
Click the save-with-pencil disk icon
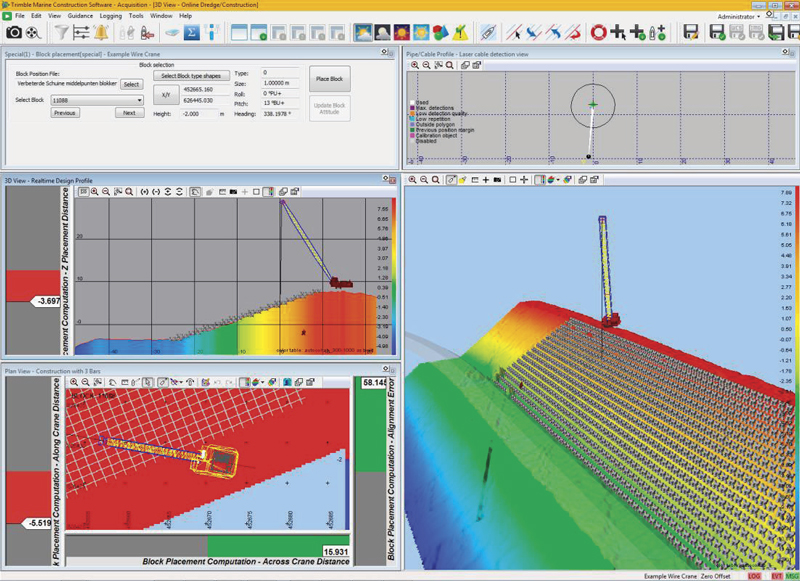pyautogui.click(x=691, y=33)
